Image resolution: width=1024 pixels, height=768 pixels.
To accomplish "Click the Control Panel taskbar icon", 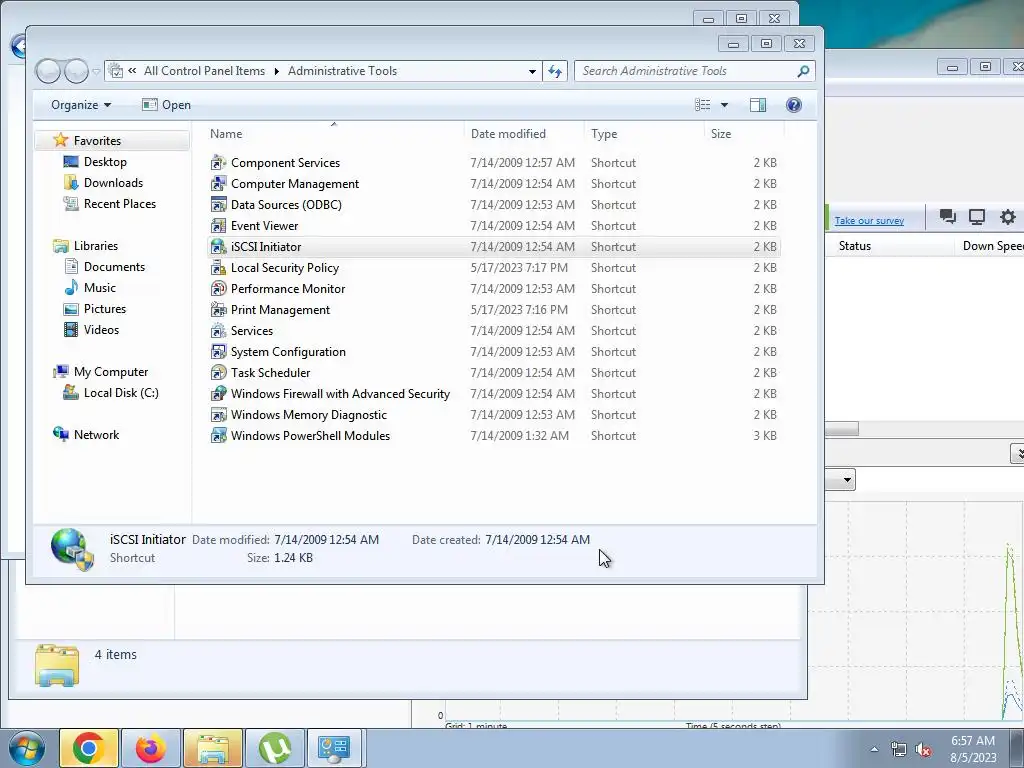I will 334,748.
